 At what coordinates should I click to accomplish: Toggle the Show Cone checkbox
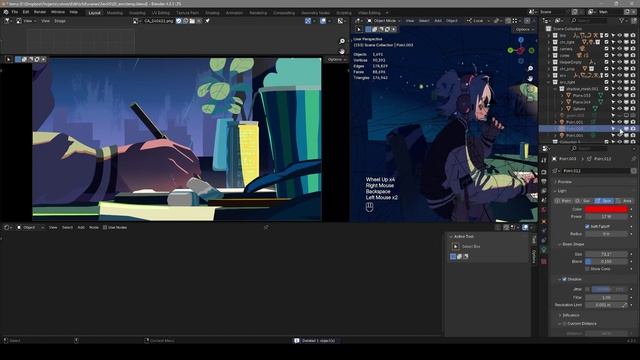[x=587, y=269]
